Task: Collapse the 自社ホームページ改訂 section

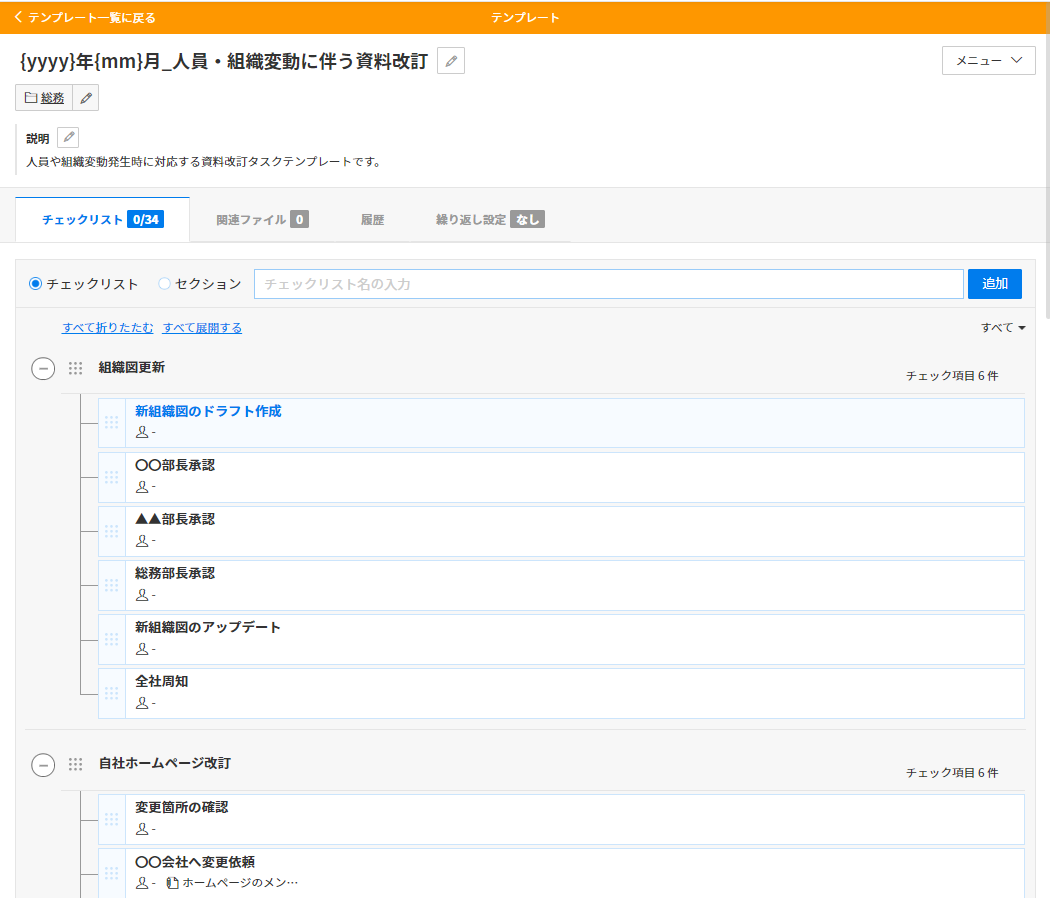Action: [x=42, y=764]
